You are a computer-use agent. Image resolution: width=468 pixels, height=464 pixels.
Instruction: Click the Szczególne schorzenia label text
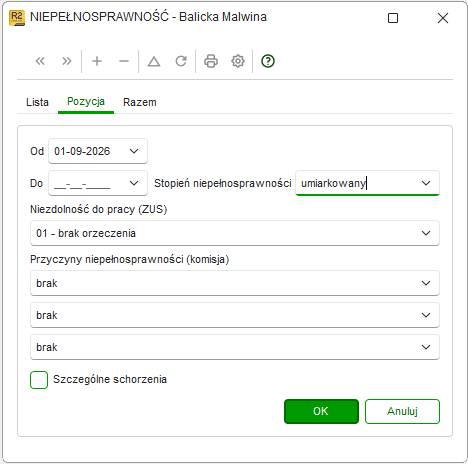coord(110,379)
